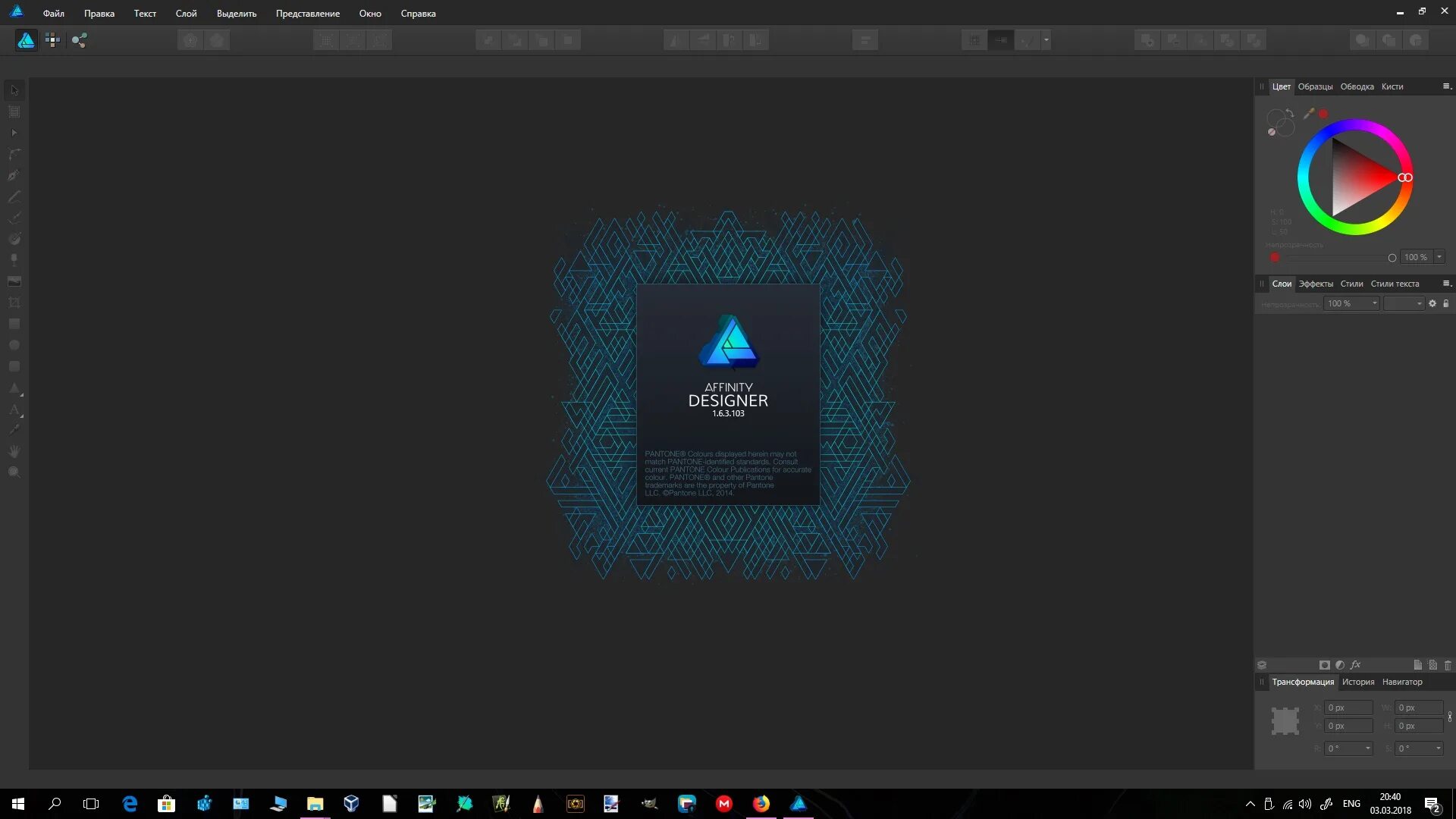Select the Pen tool in the toolbar
Viewport: 1456px width, 819px height.
(14, 175)
